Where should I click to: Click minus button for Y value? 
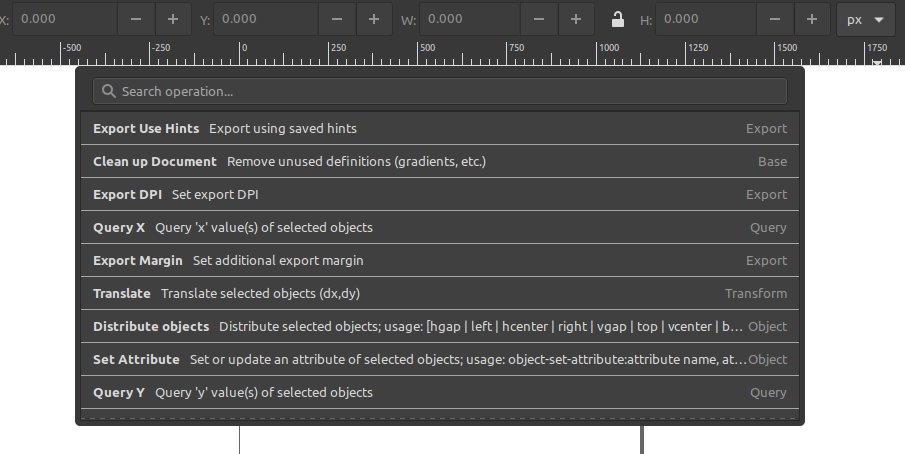point(337,19)
